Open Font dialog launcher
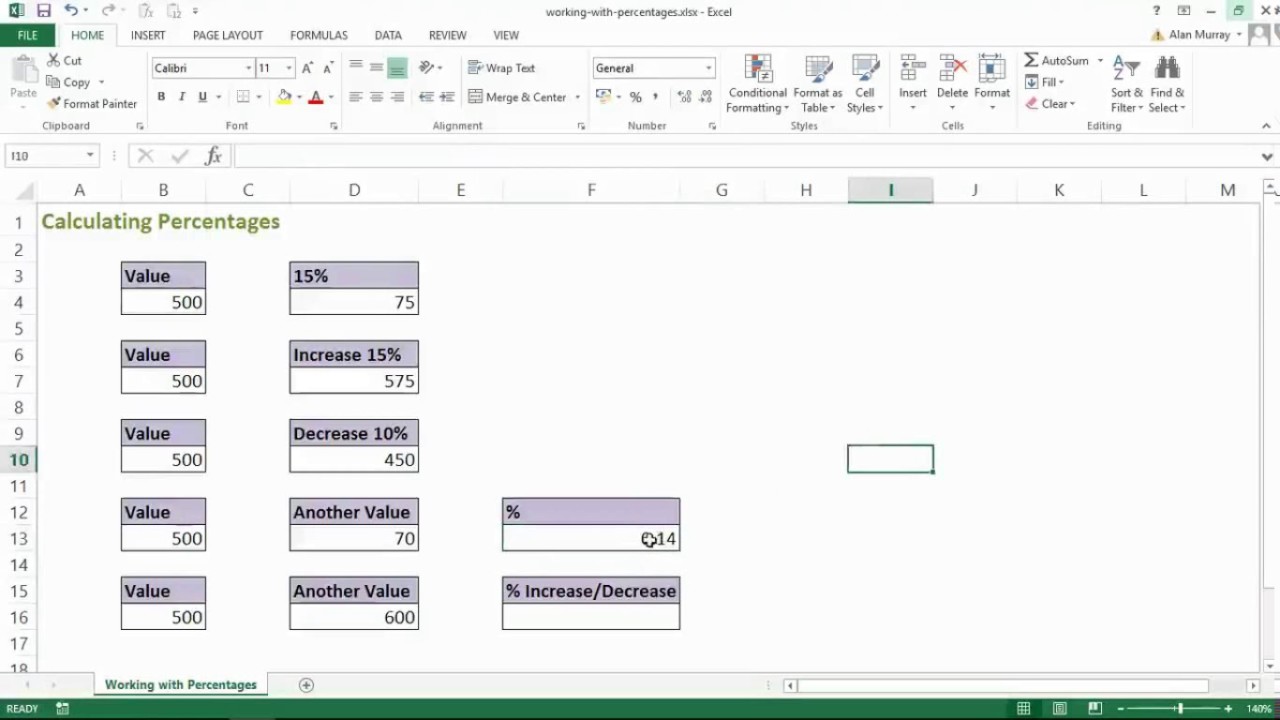The height and width of the screenshot is (720, 1280). [x=333, y=126]
